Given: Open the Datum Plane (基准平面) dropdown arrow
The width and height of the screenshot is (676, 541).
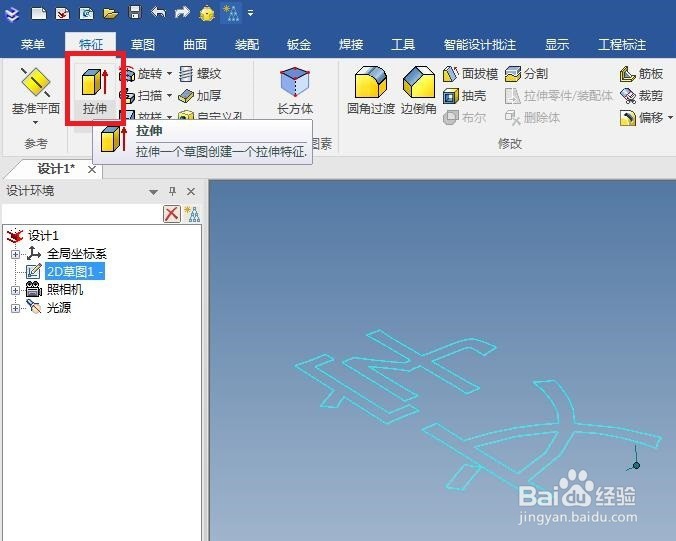Looking at the screenshot, I should (x=35, y=123).
